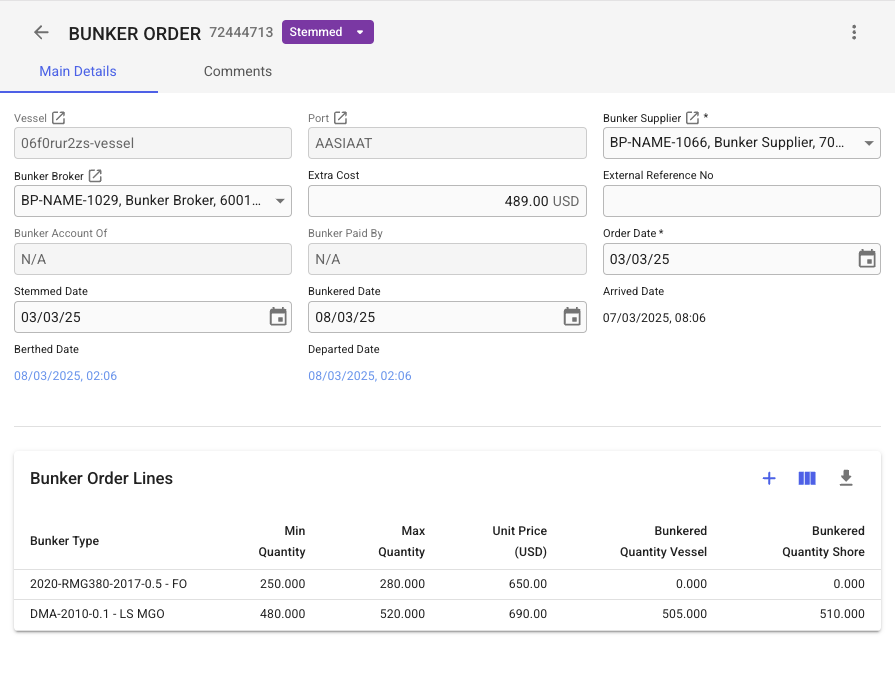The height and width of the screenshot is (677, 895).
Task: Select the Main Details tab
Action: coord(78,72)
